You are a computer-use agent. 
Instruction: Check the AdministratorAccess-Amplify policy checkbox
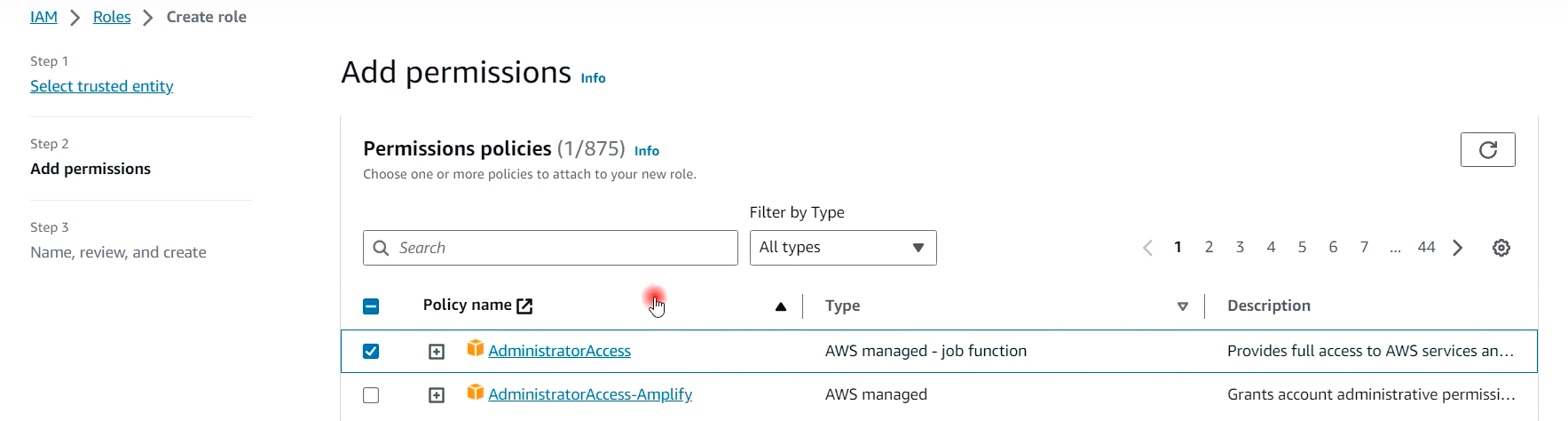(x=371, y=395)
